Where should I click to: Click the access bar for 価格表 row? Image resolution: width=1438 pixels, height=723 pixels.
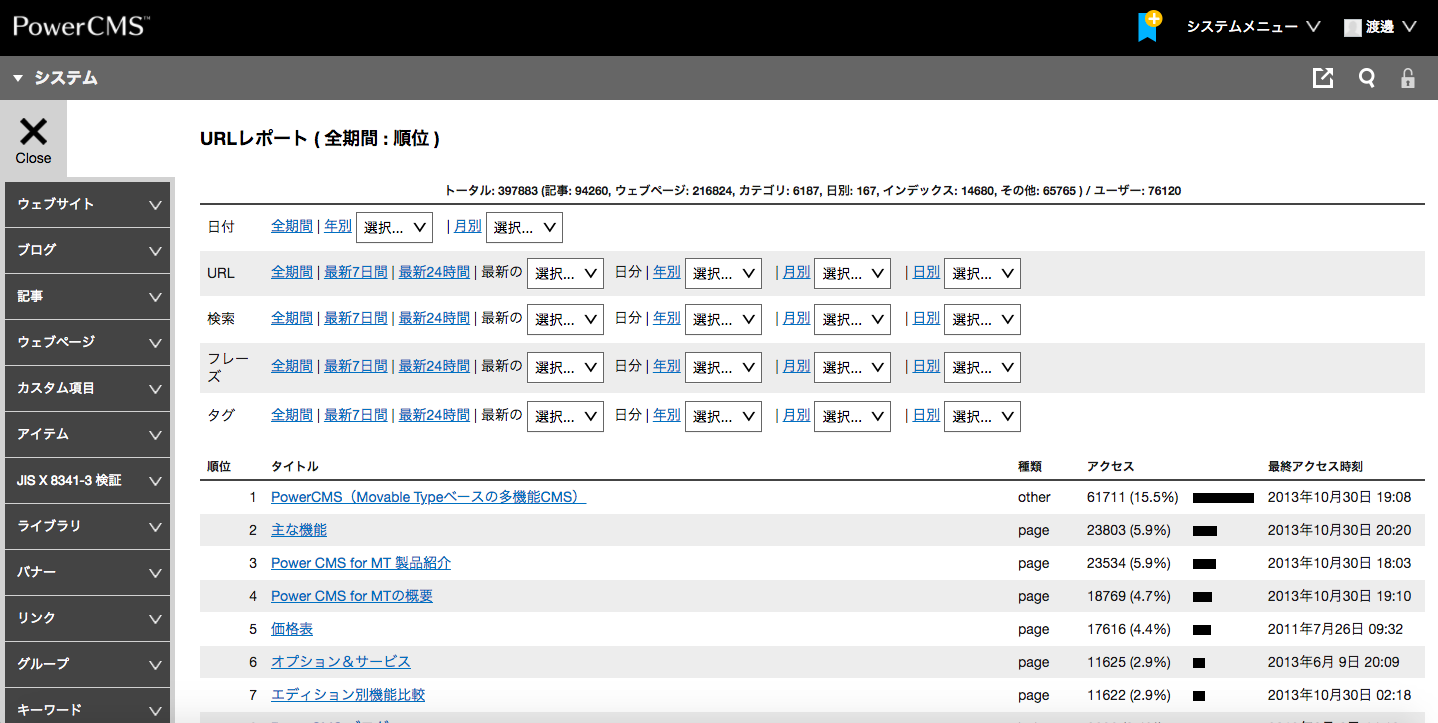click(1202, 629)
